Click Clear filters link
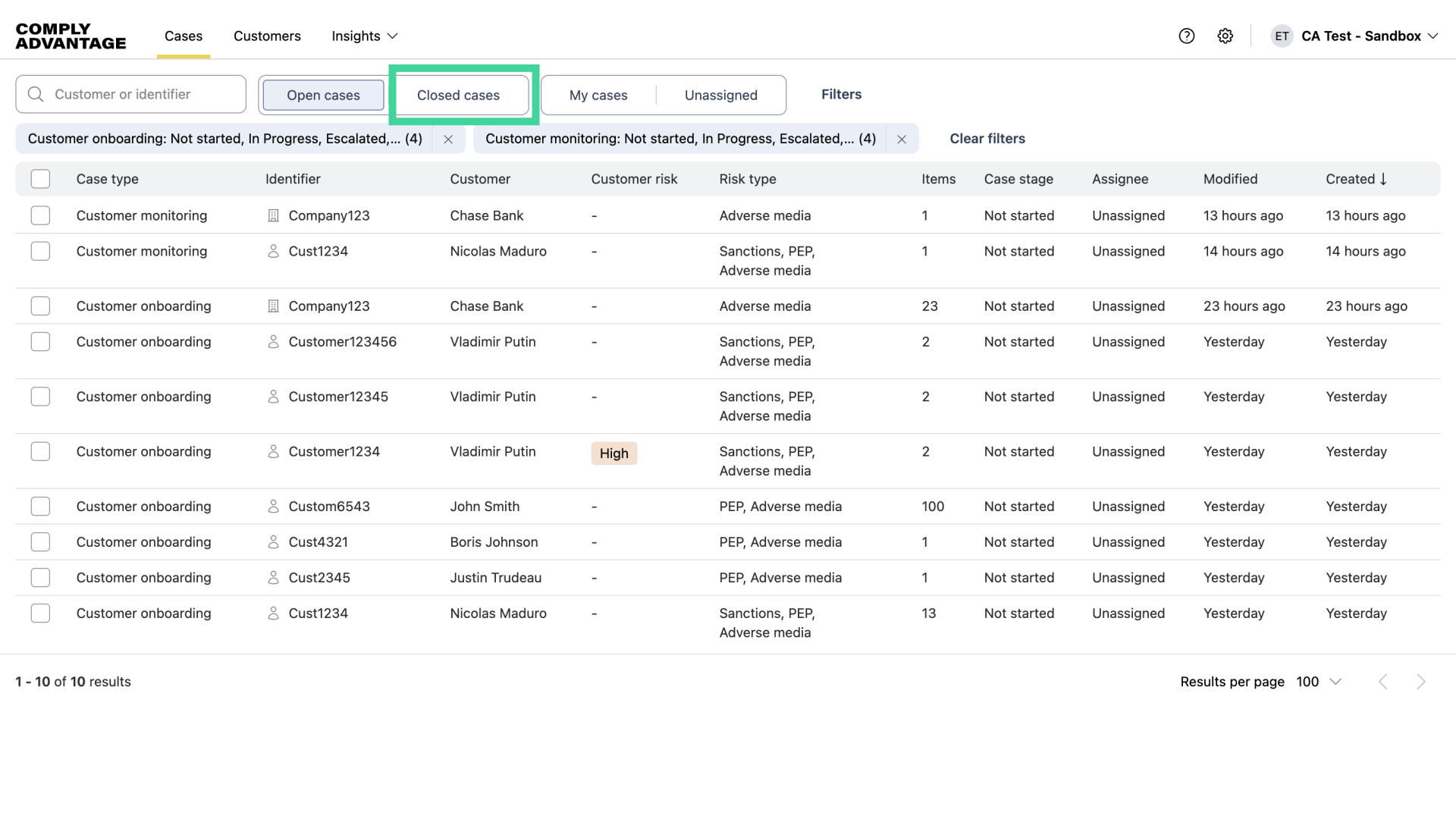1456x819 pixels. (x=987, y=139)
